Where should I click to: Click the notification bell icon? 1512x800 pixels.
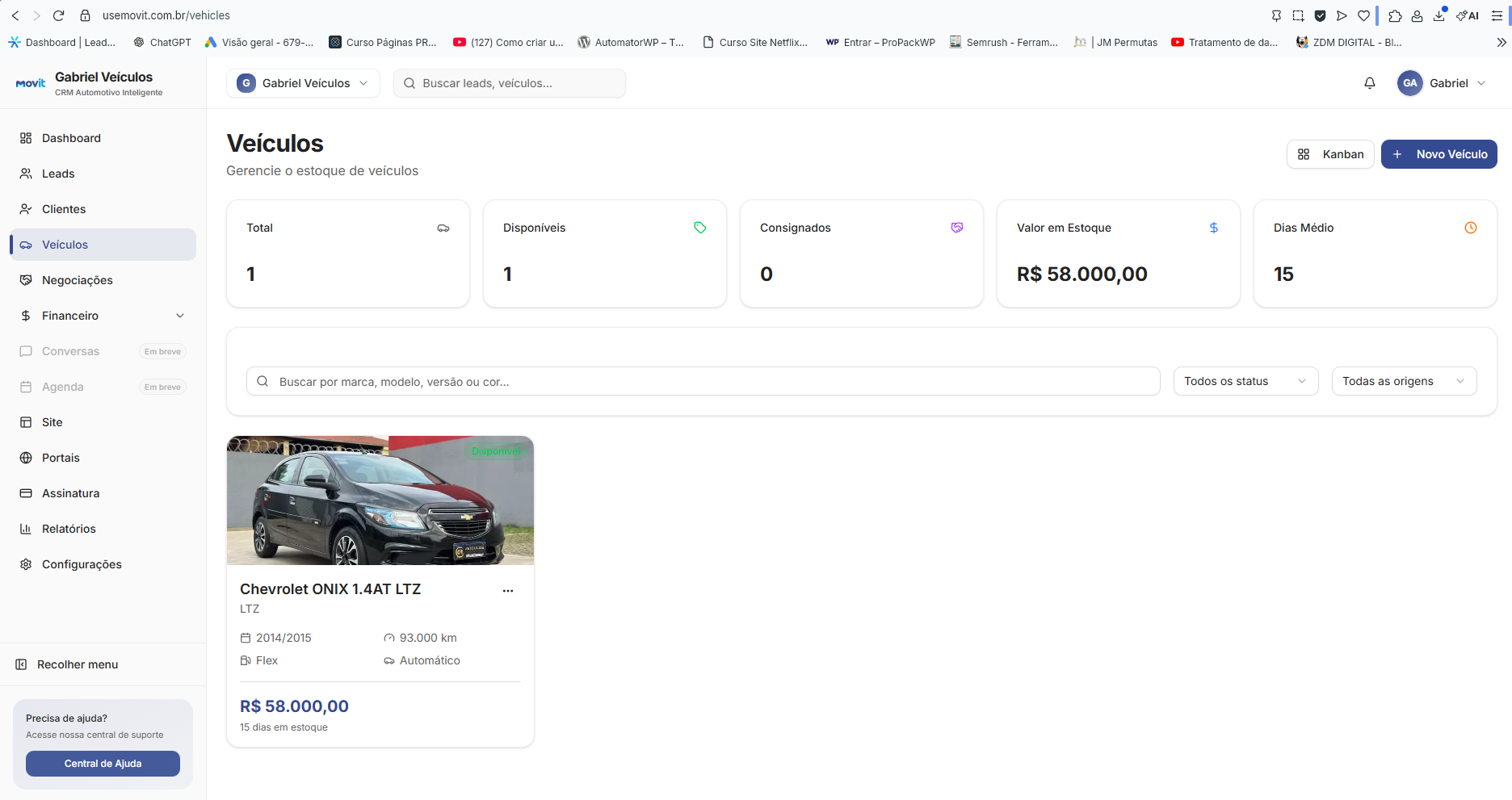tap(1369, 83)
